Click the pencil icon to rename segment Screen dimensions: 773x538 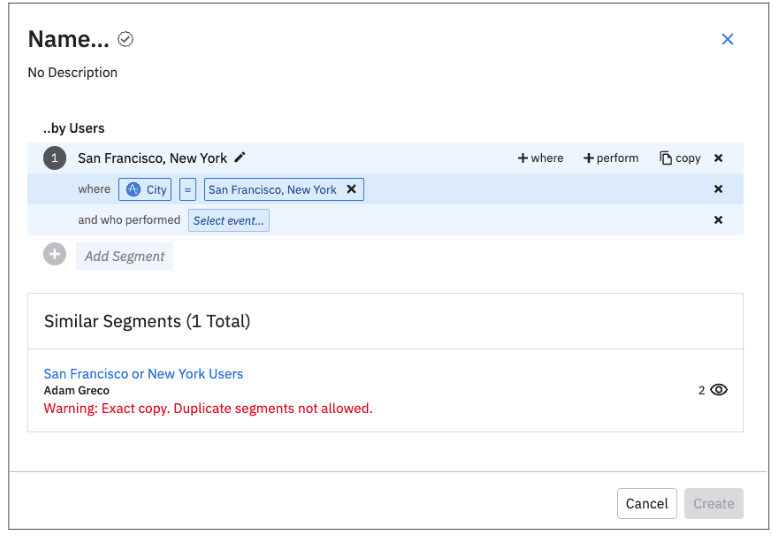tap(239, 158)
